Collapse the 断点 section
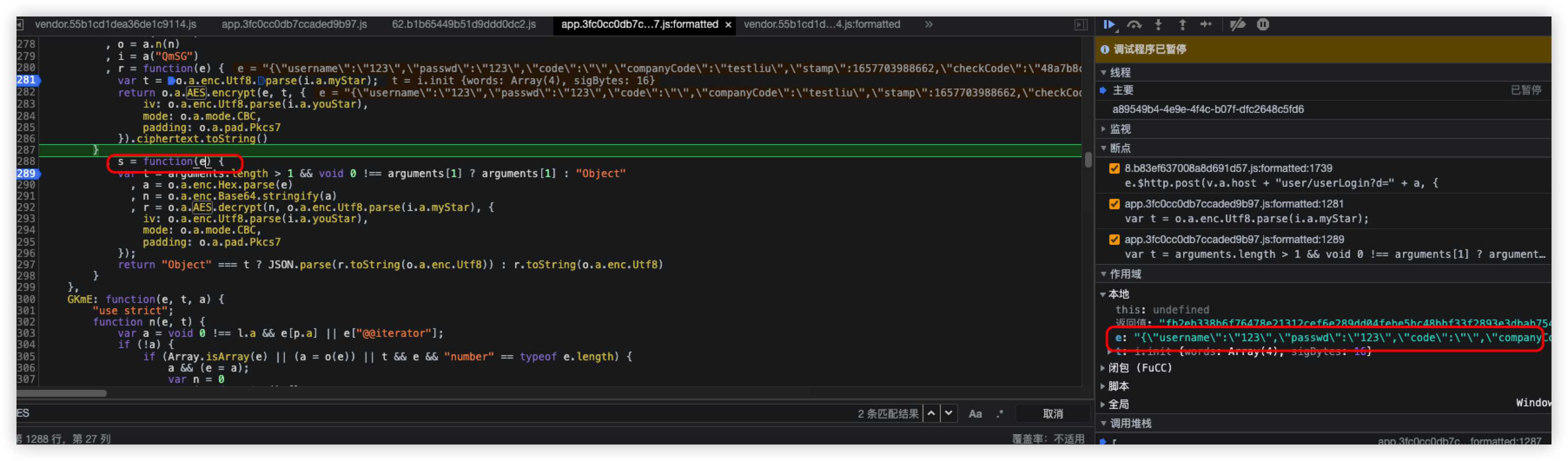The height and width of the screenshot is (461, 1568). [x=1104, y=148]
